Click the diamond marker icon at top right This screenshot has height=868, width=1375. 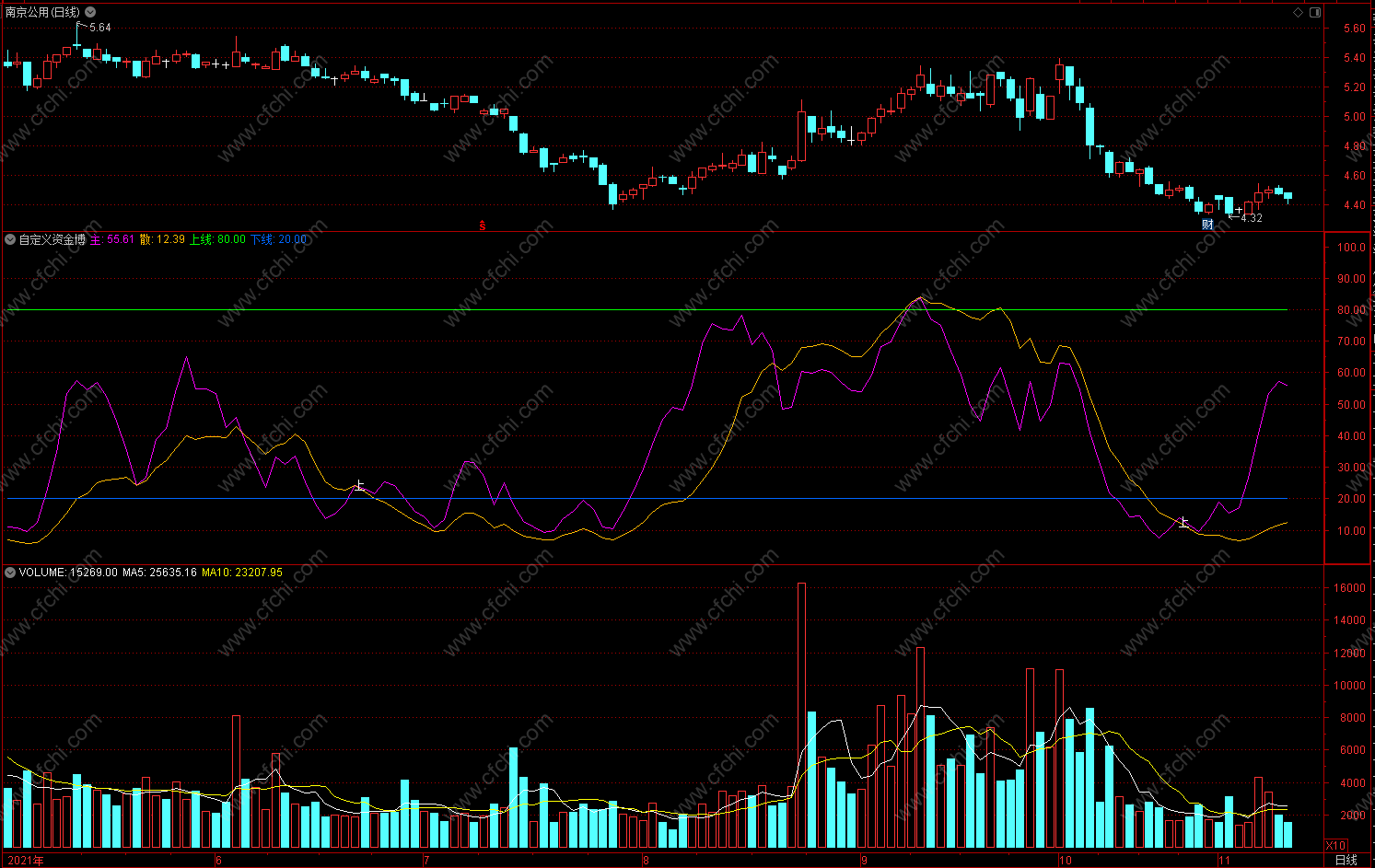click(x=1299, y=12)
